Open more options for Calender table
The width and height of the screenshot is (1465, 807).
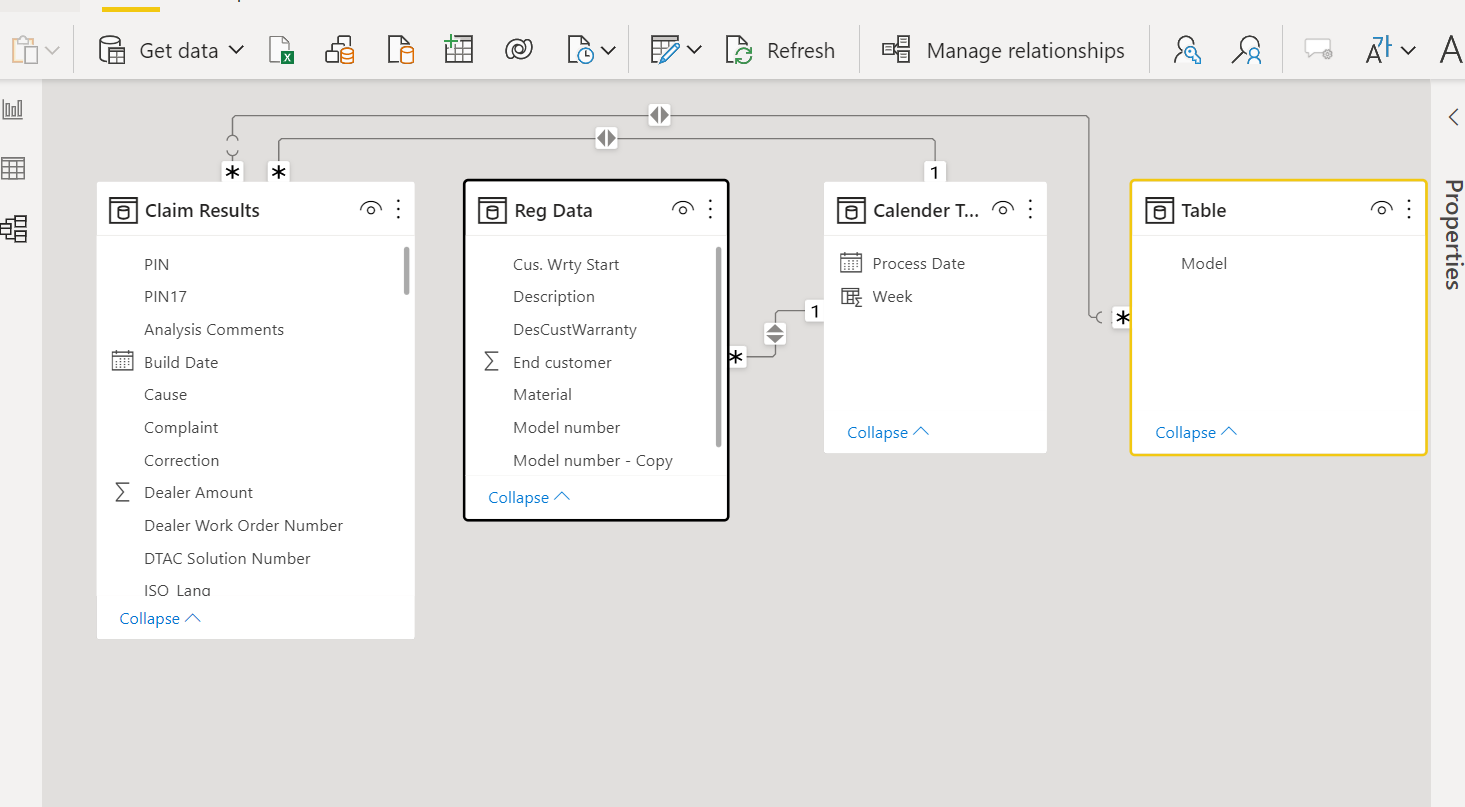(x=1031, y=209)
